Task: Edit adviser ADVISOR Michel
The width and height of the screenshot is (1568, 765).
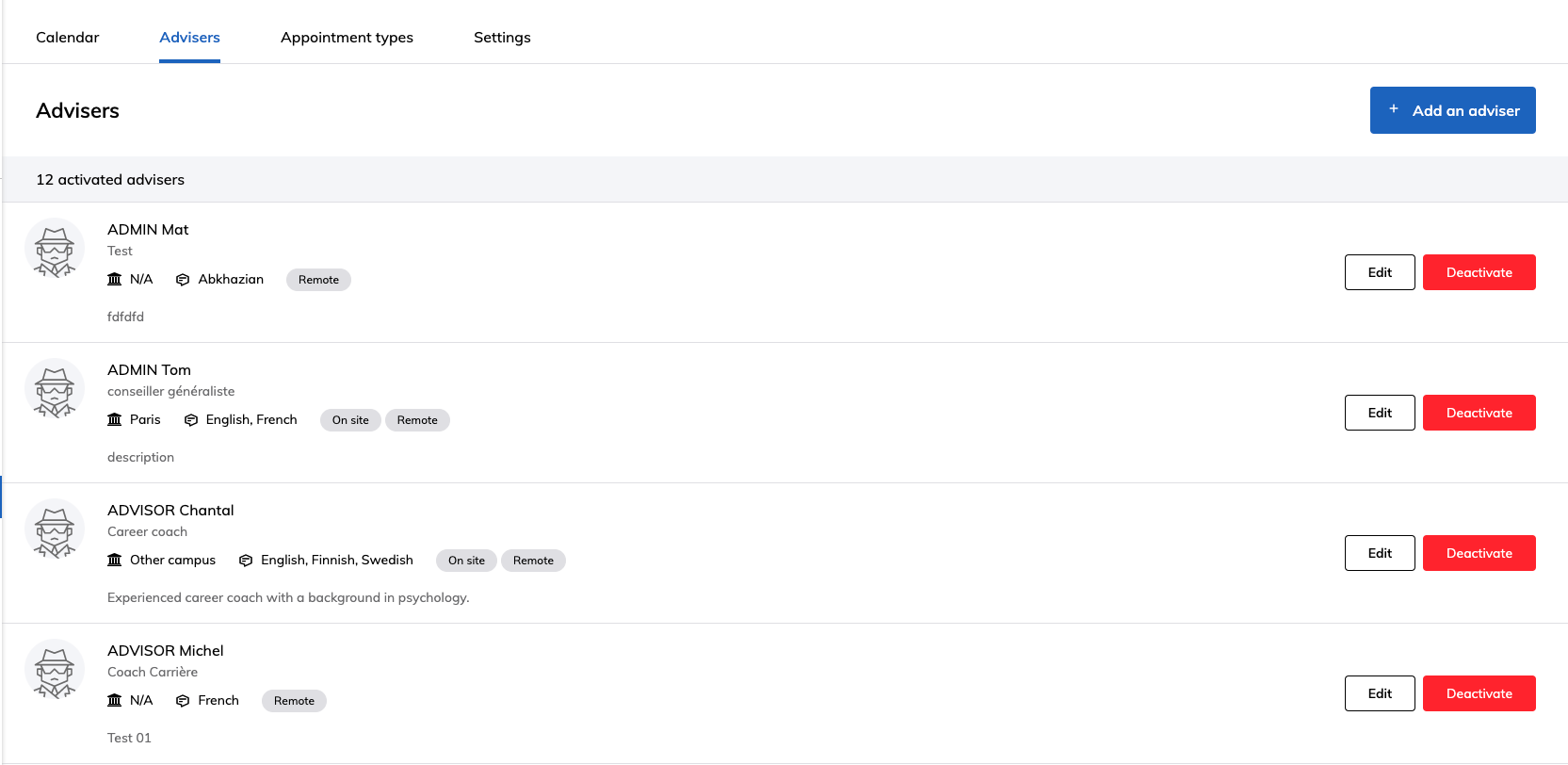Action: [1380, 693]
